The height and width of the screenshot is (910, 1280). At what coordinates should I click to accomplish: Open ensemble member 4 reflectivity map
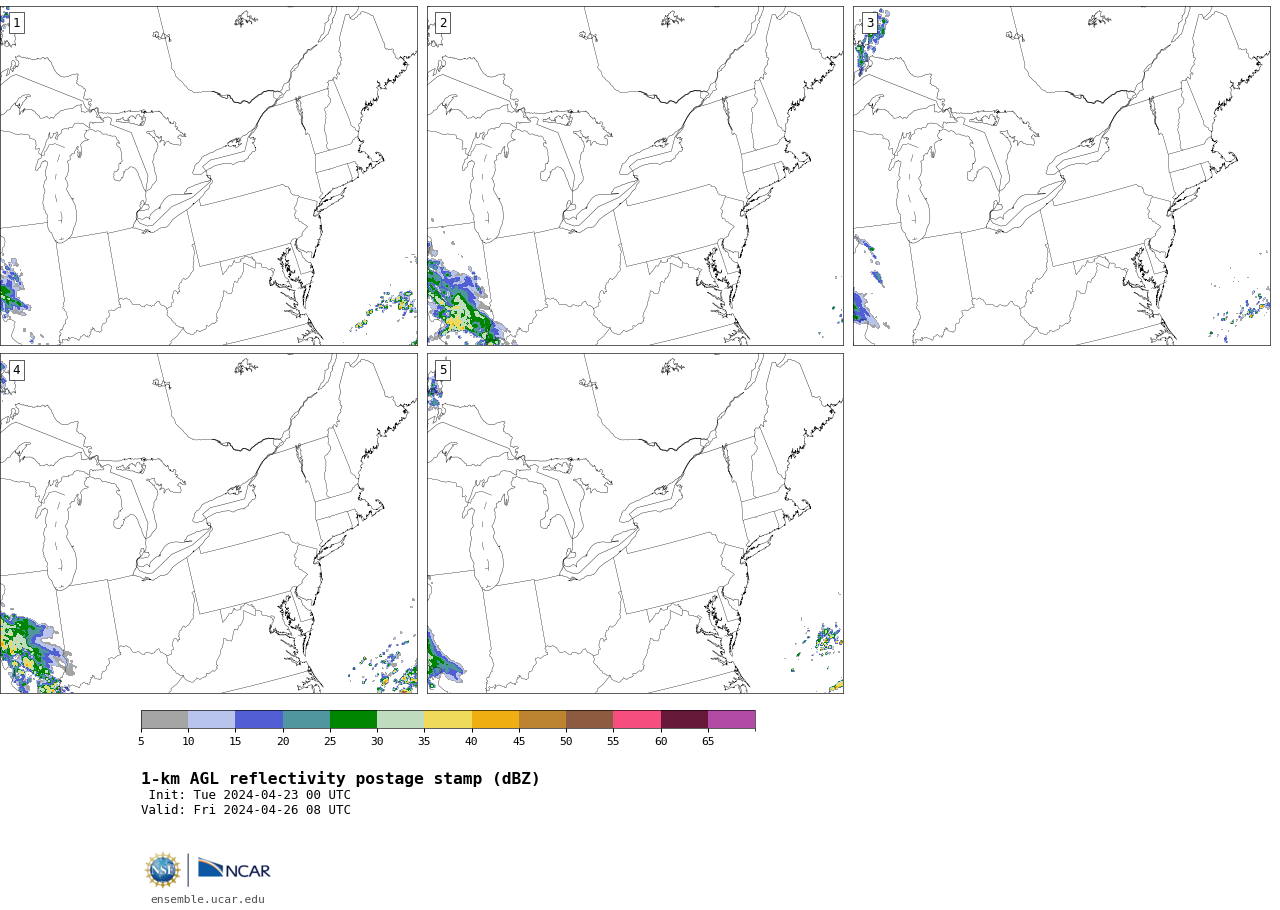pyautogui.click(x=208, y=523)
